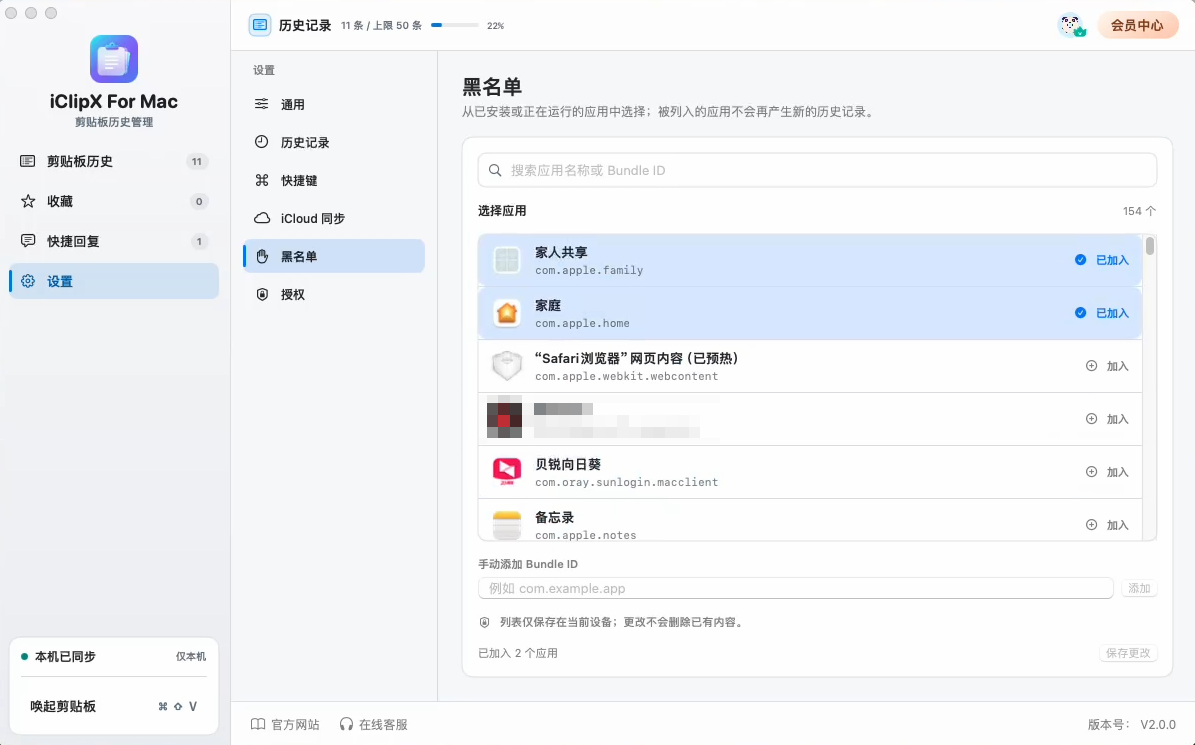Toggle 已加入 for the 家庭 app
Screen dimensions: 1195x745
coord(1102,313)
